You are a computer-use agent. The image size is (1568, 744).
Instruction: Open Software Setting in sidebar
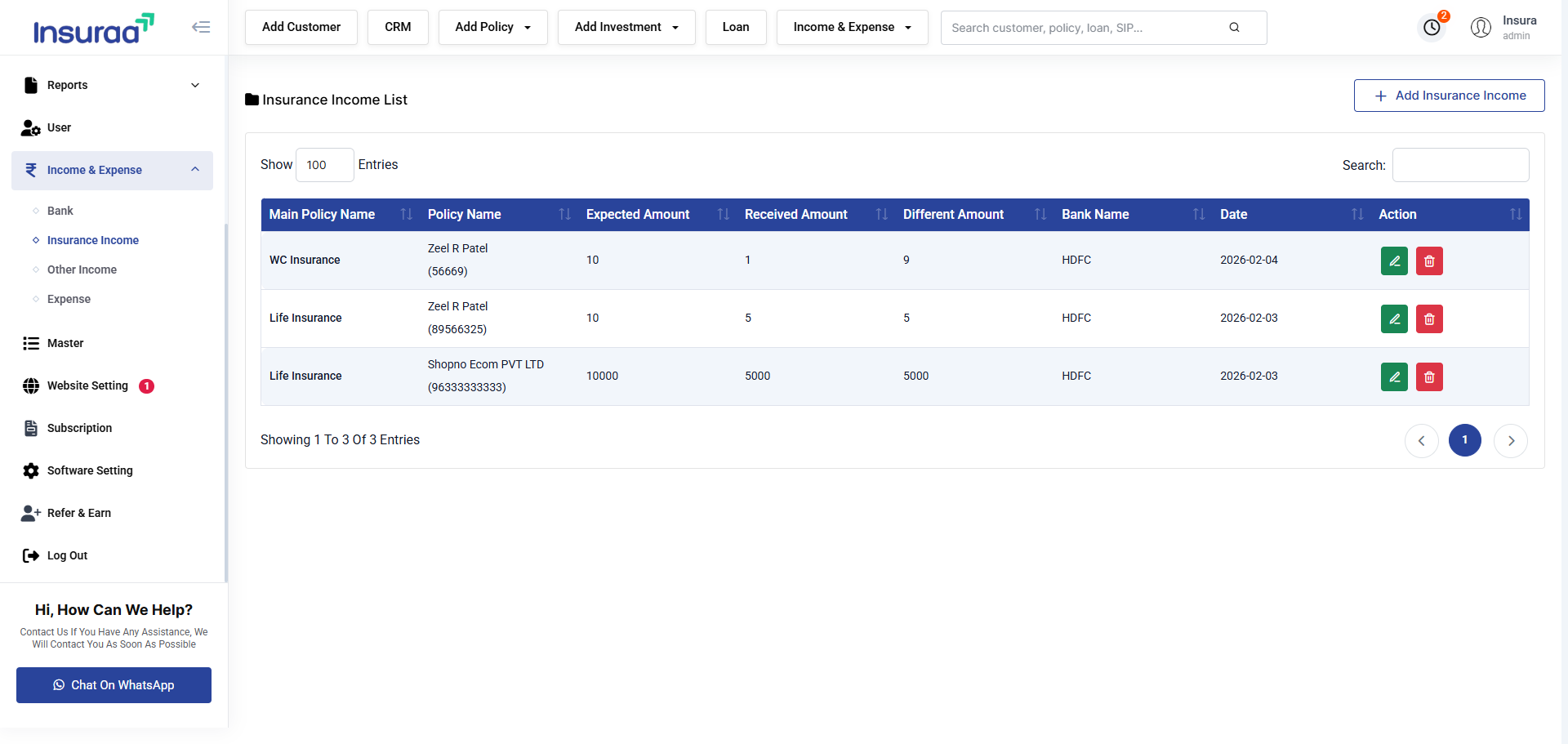[x=113, y=470]
